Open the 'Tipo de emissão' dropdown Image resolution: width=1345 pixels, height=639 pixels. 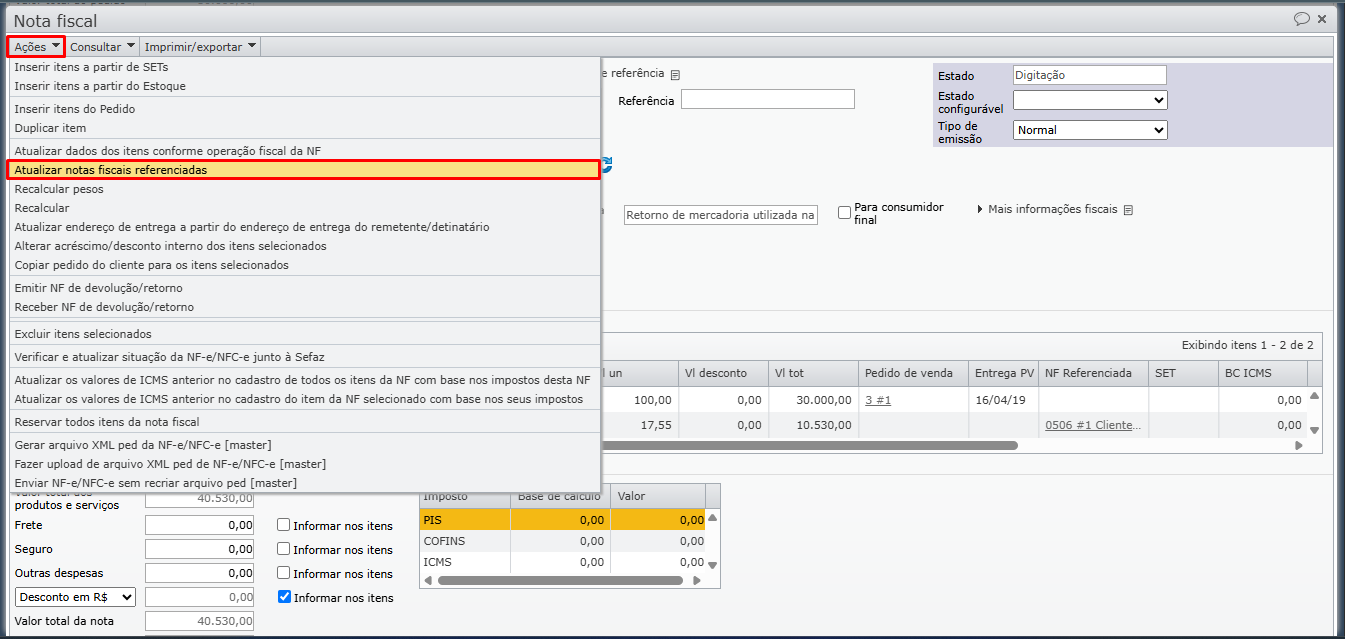click(x=1090, y=130)
